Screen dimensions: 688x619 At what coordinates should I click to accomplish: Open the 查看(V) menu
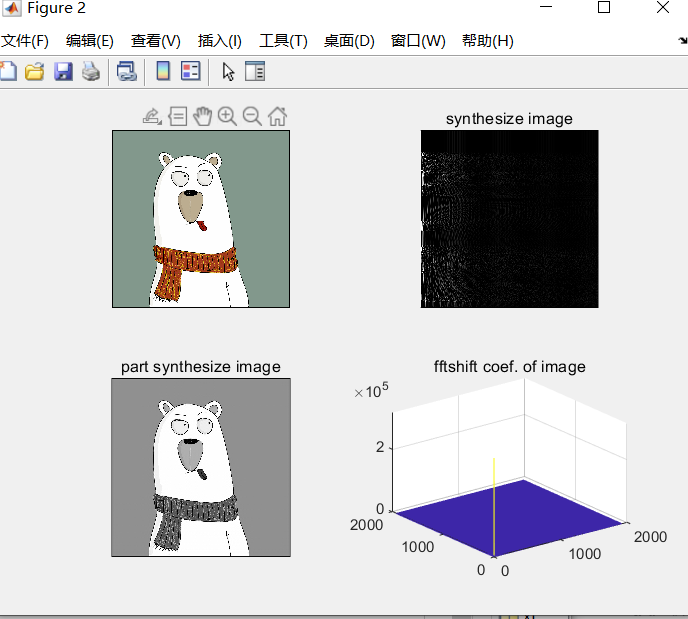(156, 41)
